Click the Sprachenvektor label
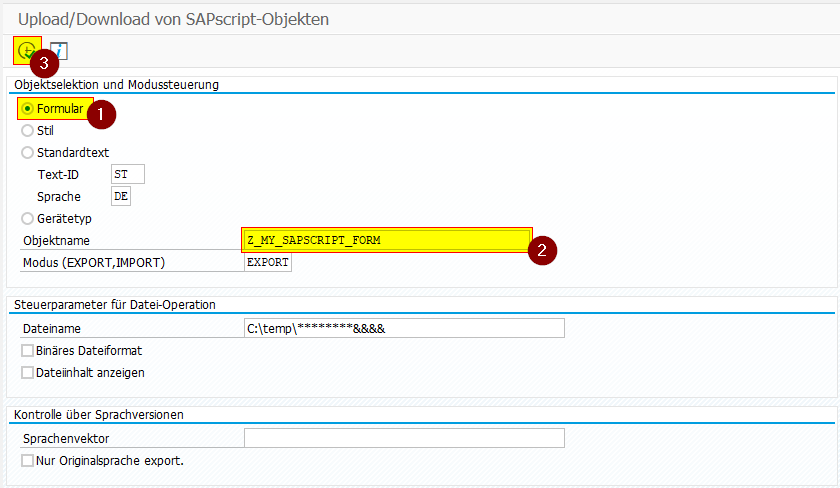The height and width of the screenshot is (488, 840). click(x=66, y=439)
